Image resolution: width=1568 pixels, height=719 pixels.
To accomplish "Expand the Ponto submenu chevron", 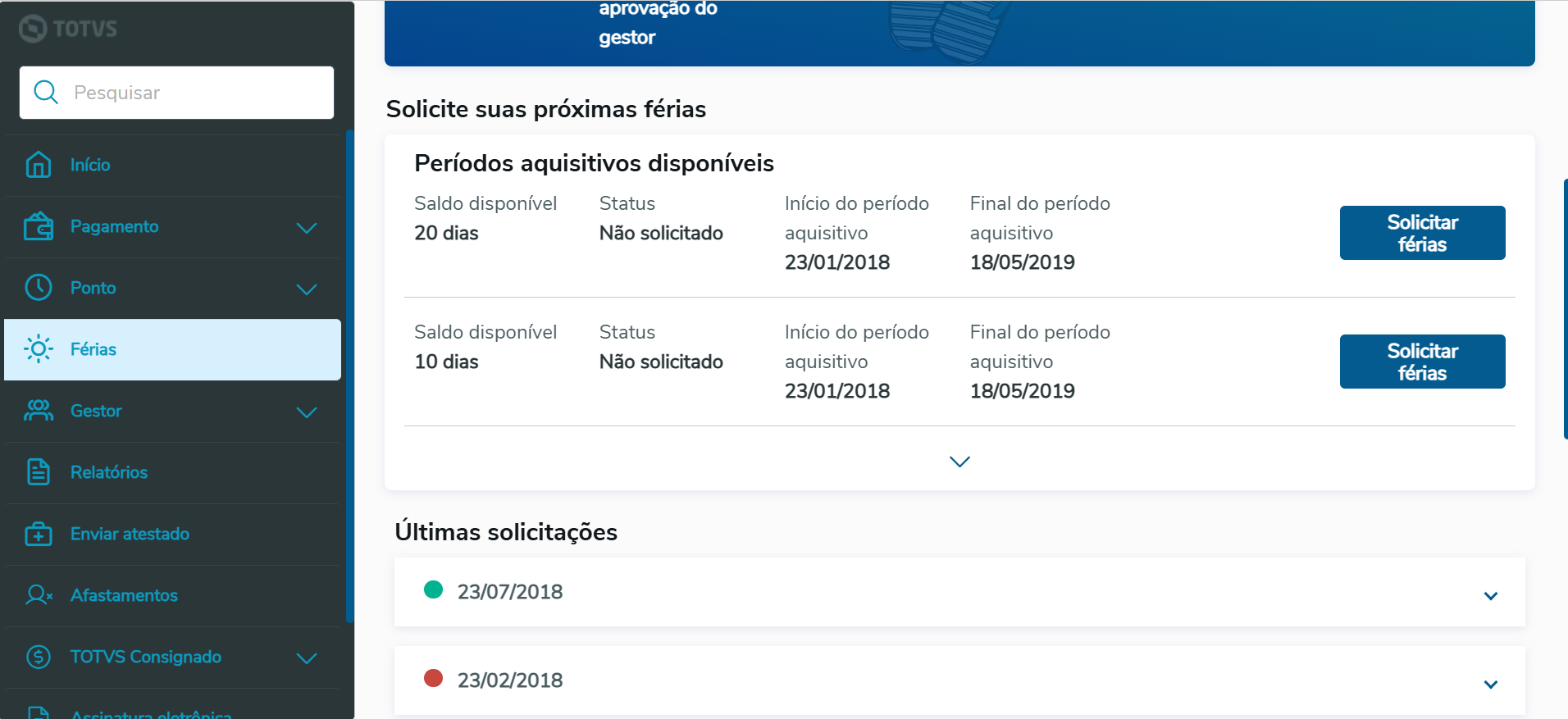I will pos(307,289).
